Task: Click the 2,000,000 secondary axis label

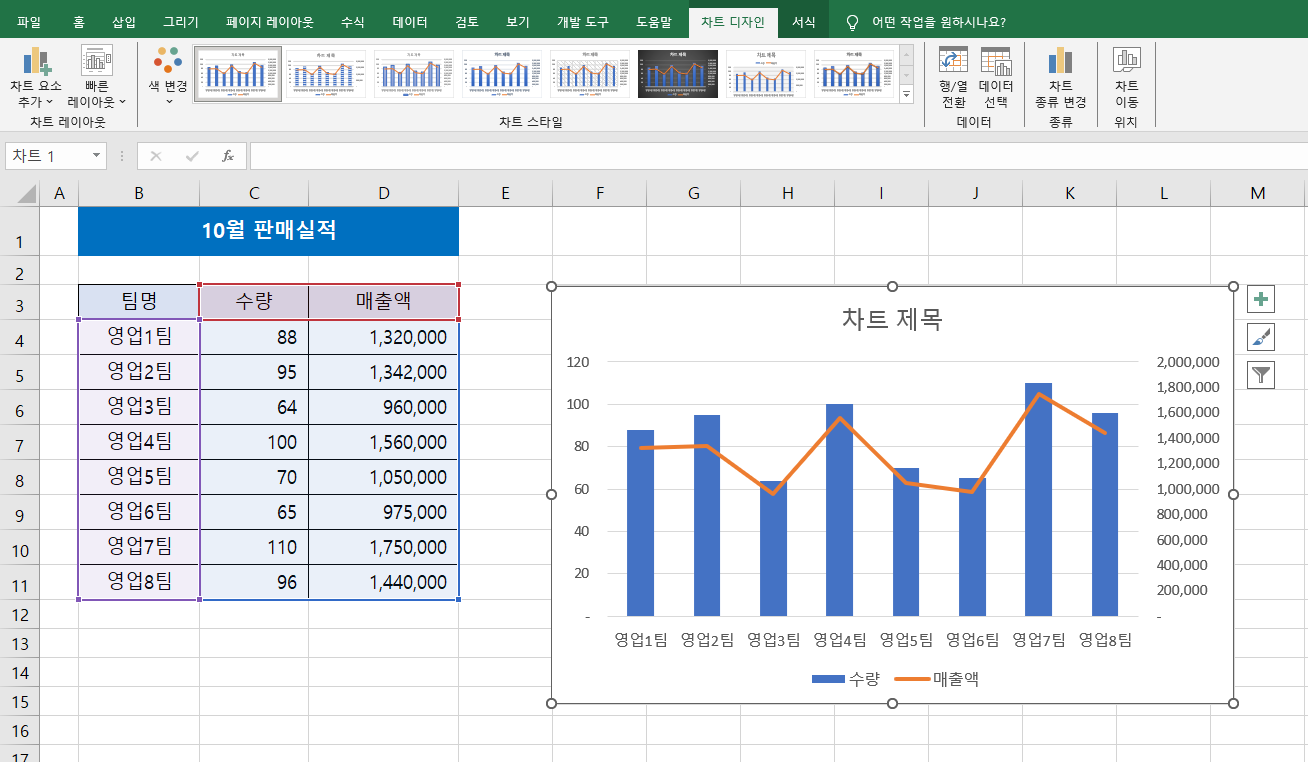Action: tap(1187, 362)
